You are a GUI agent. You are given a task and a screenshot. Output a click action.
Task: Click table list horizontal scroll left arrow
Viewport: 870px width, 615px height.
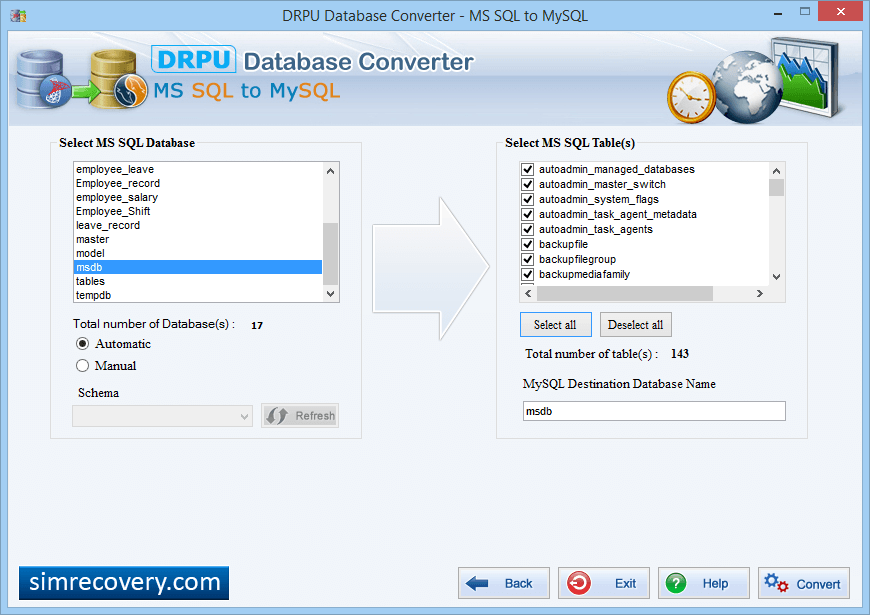point(528,294)
